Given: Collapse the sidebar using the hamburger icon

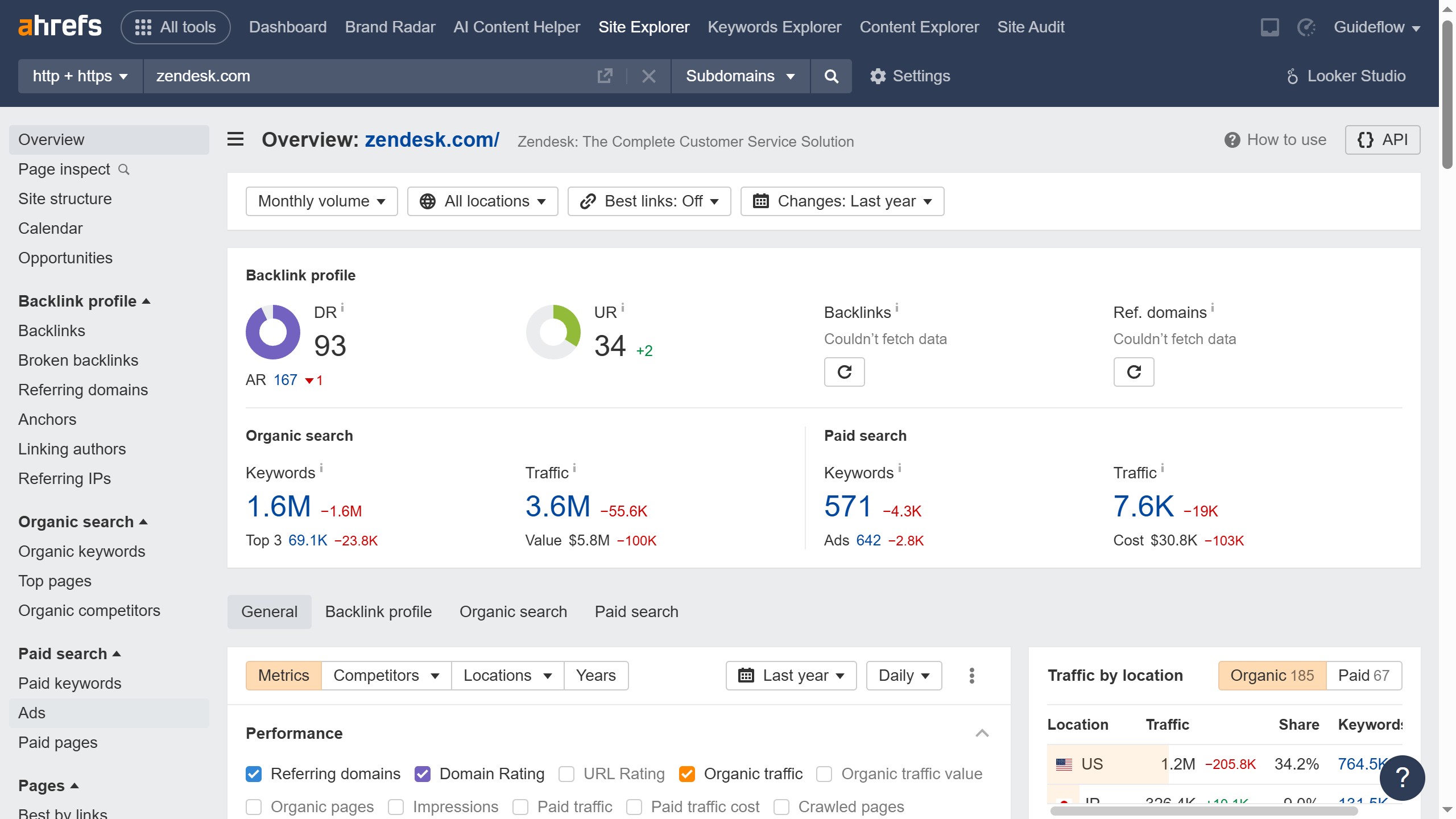Looking at the screenshot, I should tap(234, 139).
